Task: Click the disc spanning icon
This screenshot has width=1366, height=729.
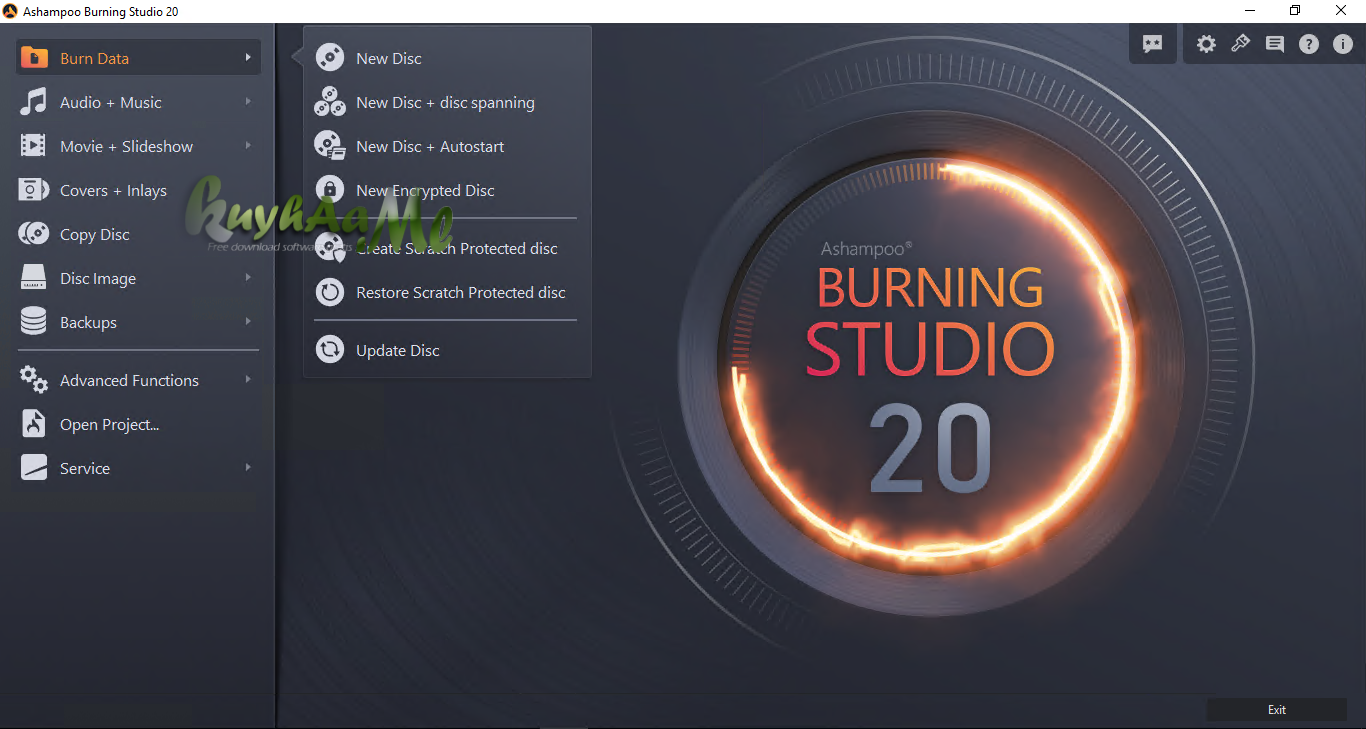Action: pos(330,102)
